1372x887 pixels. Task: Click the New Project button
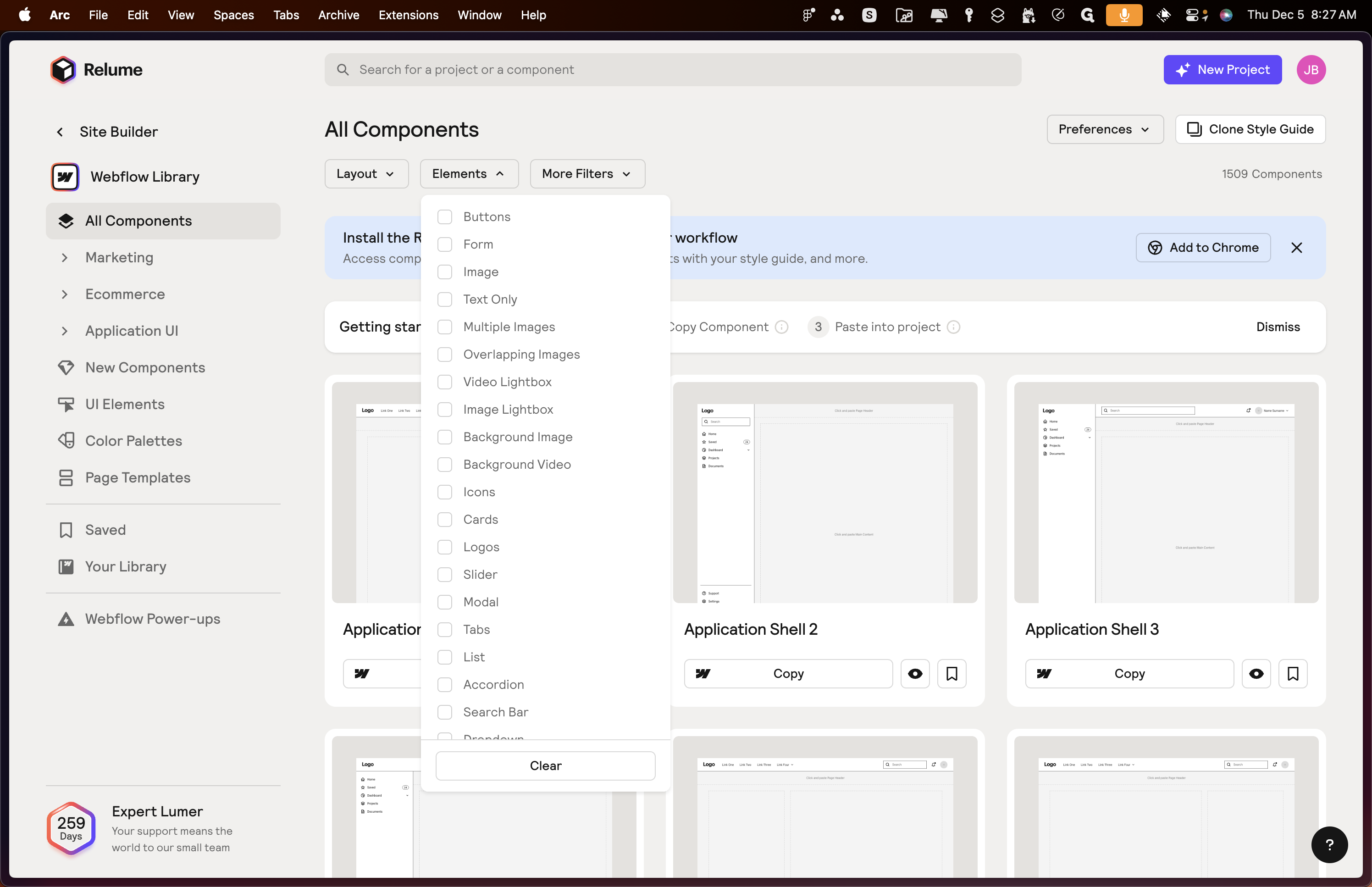point(1223,70)
